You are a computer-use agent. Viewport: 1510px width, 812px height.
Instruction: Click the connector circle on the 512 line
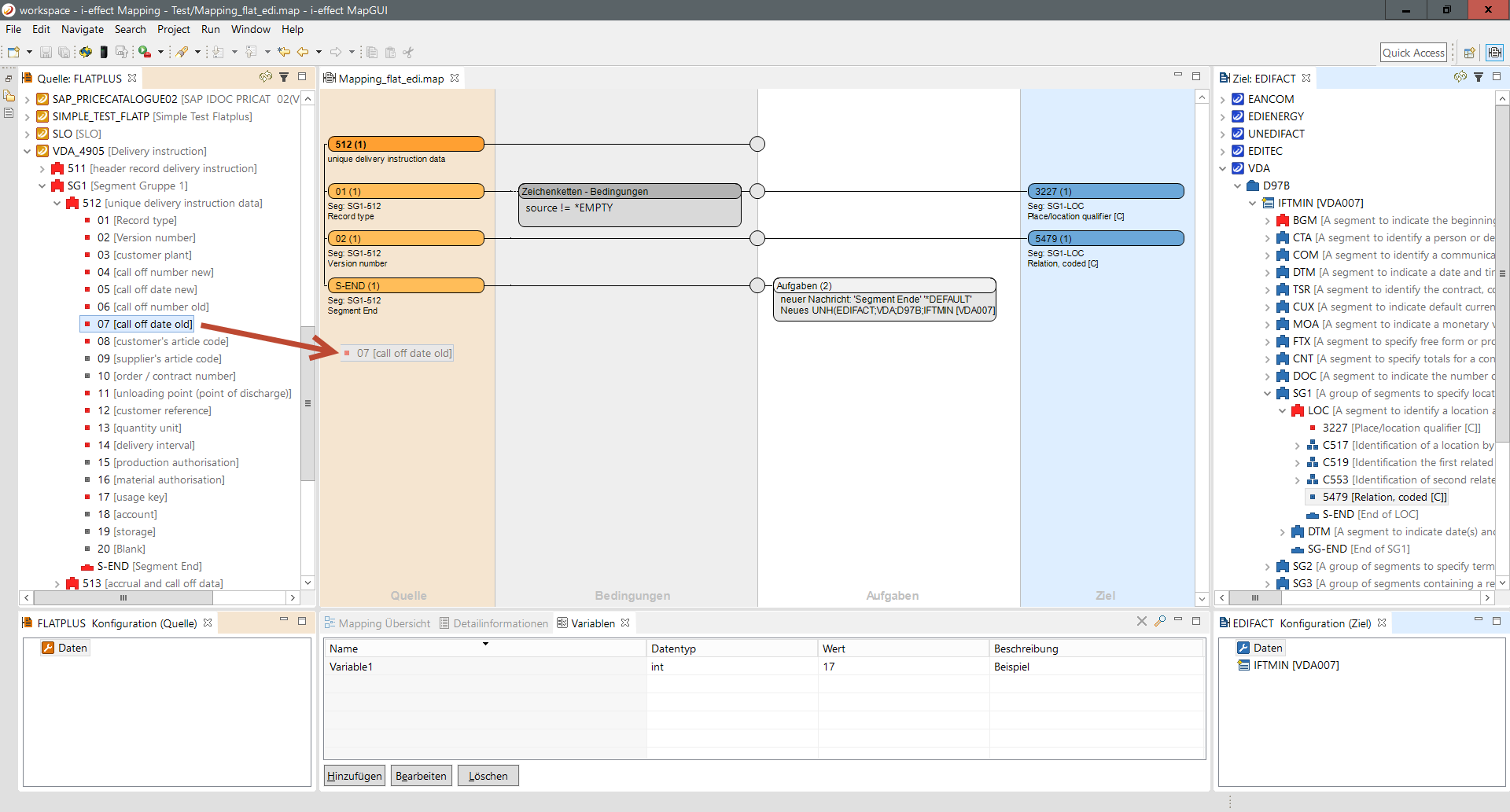pos(757,144)
